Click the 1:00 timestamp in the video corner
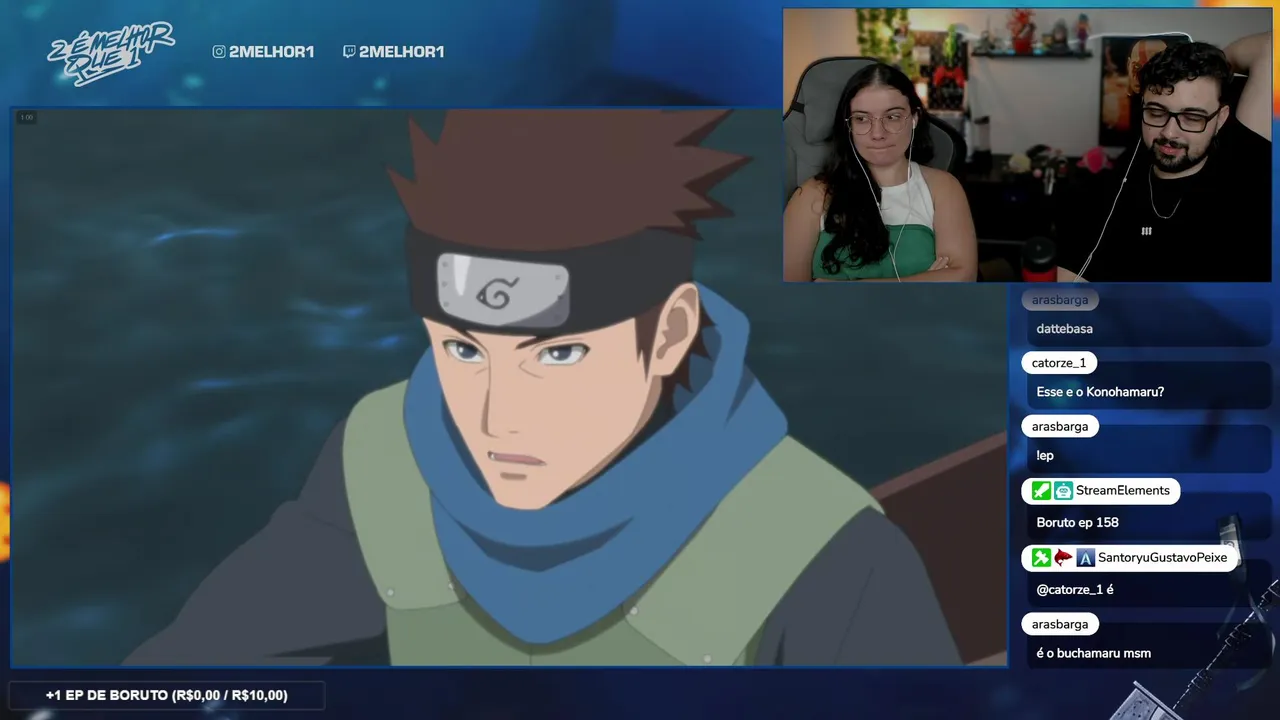Screen dimensions: 1280x720 coord(26,118)
